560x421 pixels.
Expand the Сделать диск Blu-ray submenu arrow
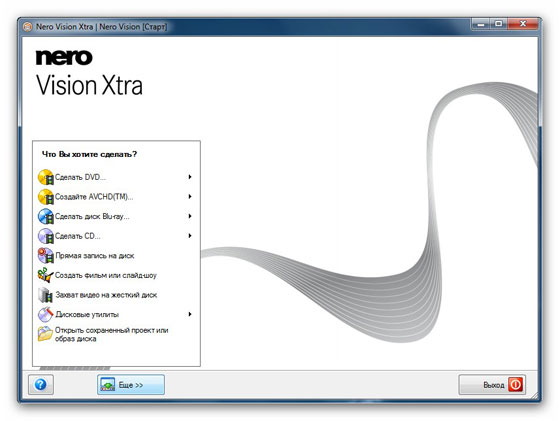pyautogui.click(x=190, y=216)
